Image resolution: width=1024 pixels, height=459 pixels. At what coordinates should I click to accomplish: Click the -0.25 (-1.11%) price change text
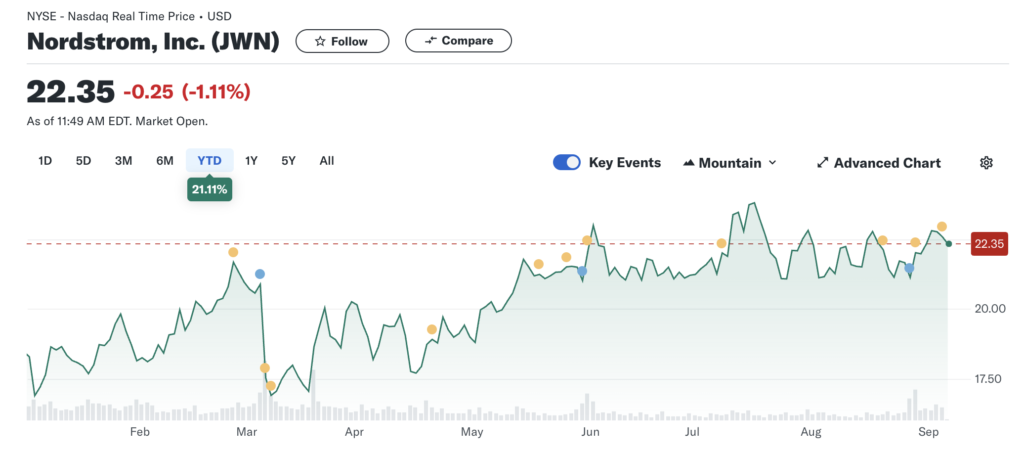(x=187, y=92)
